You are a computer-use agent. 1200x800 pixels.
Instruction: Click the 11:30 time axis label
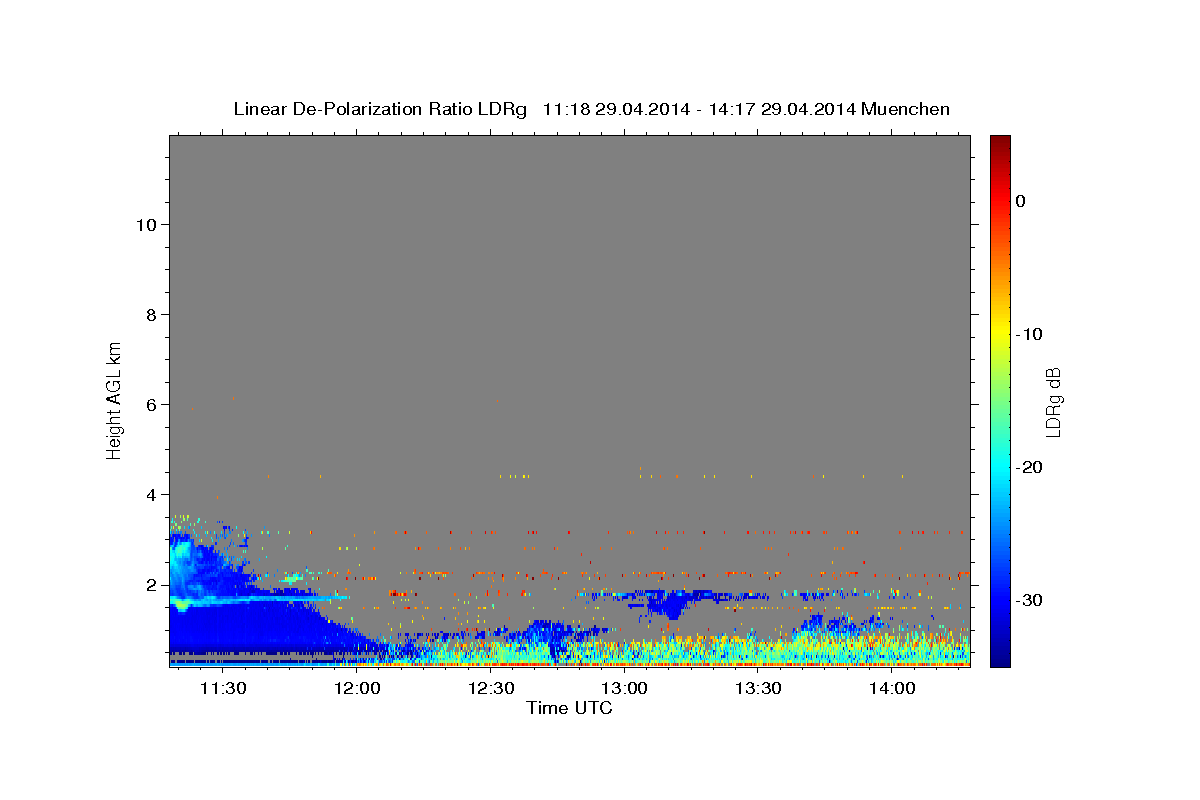click(x=223, y=688)
